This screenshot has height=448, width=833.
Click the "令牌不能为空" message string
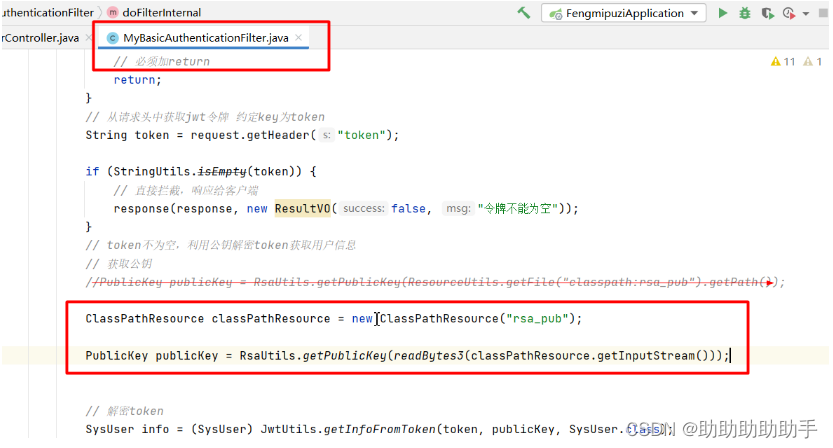pyautogui.click(x=517, y=208)
